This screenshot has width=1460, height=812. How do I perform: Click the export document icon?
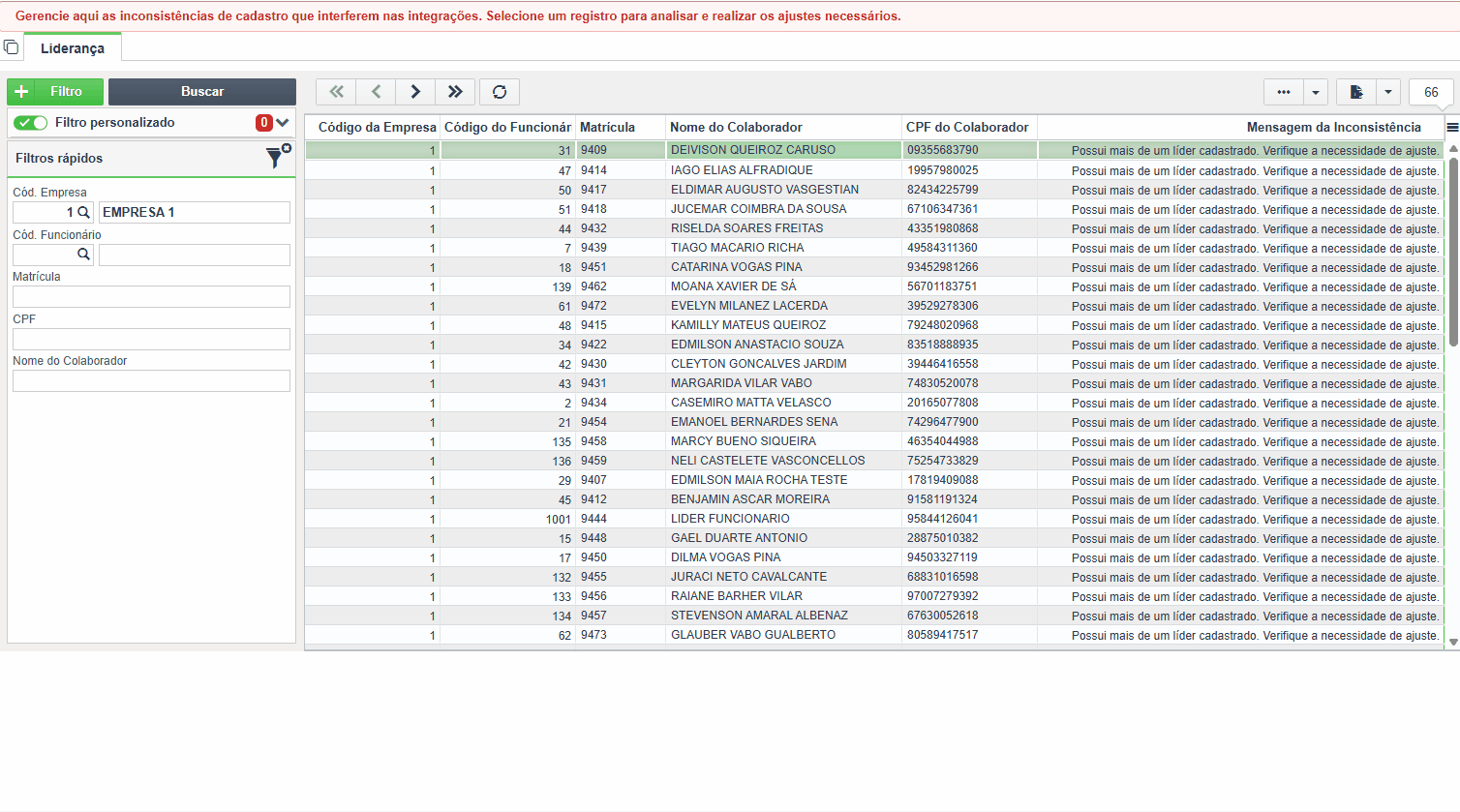1356,92
